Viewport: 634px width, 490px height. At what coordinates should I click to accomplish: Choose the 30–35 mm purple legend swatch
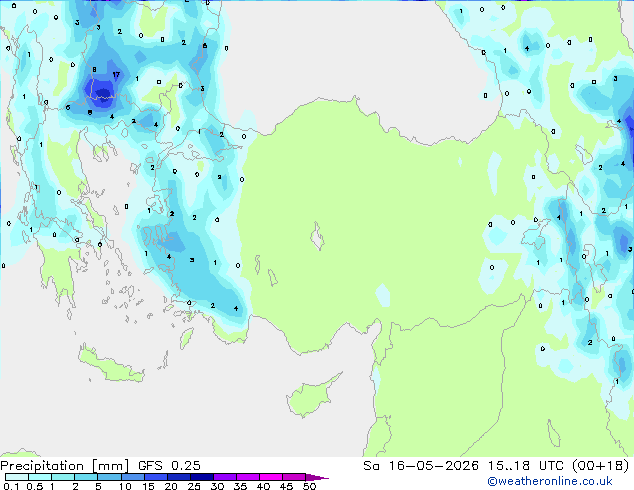click(224, 477)
